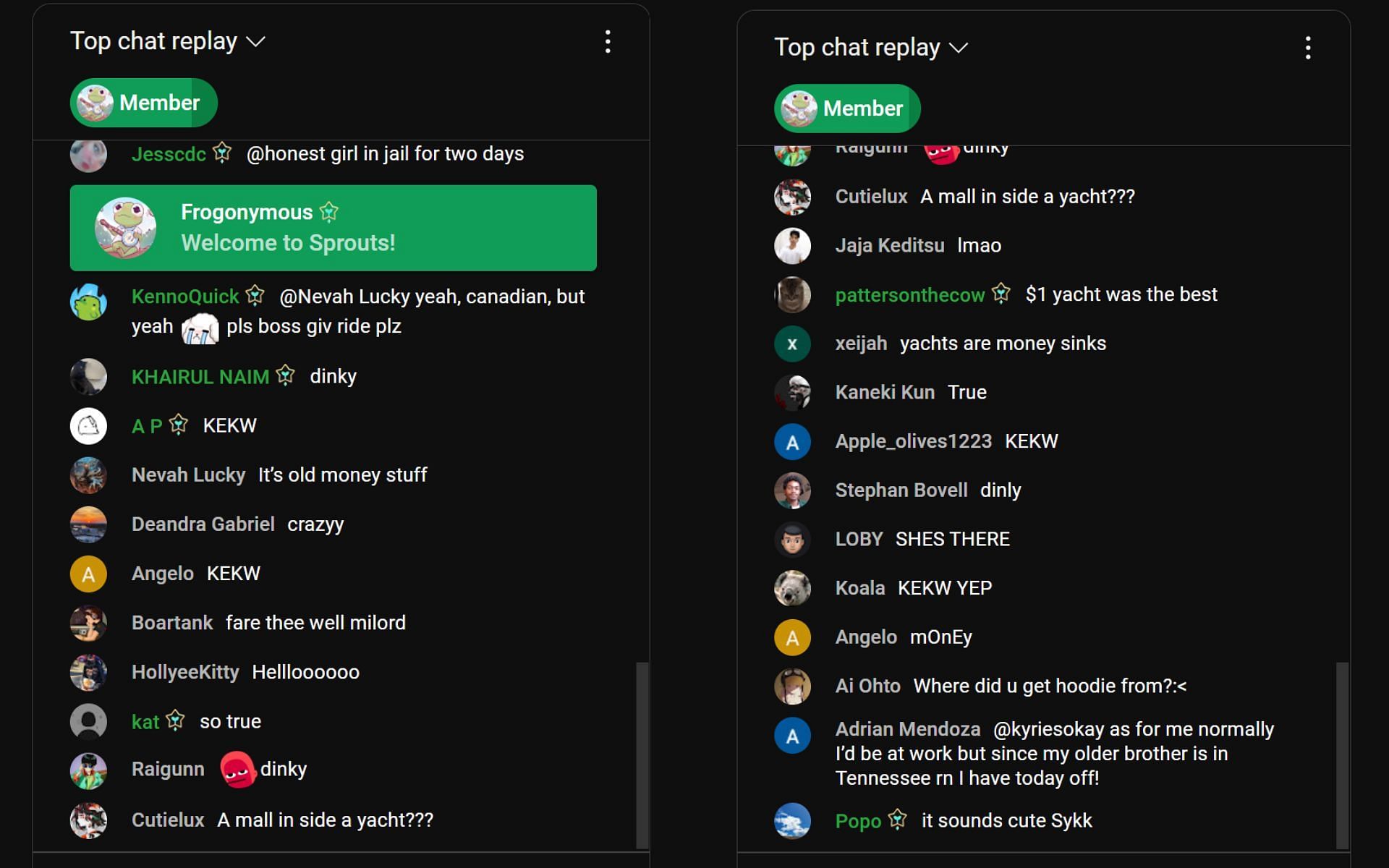This screenshot has width=1389, height=868.
Task: Open the Frogonymous Welcome to Sprouts banner
Action: (333, 228)
